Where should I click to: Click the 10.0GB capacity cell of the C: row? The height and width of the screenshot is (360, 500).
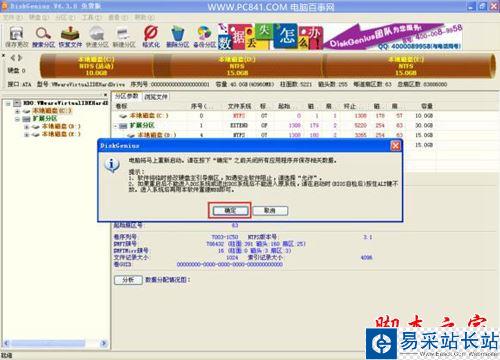tap(424, 116)
